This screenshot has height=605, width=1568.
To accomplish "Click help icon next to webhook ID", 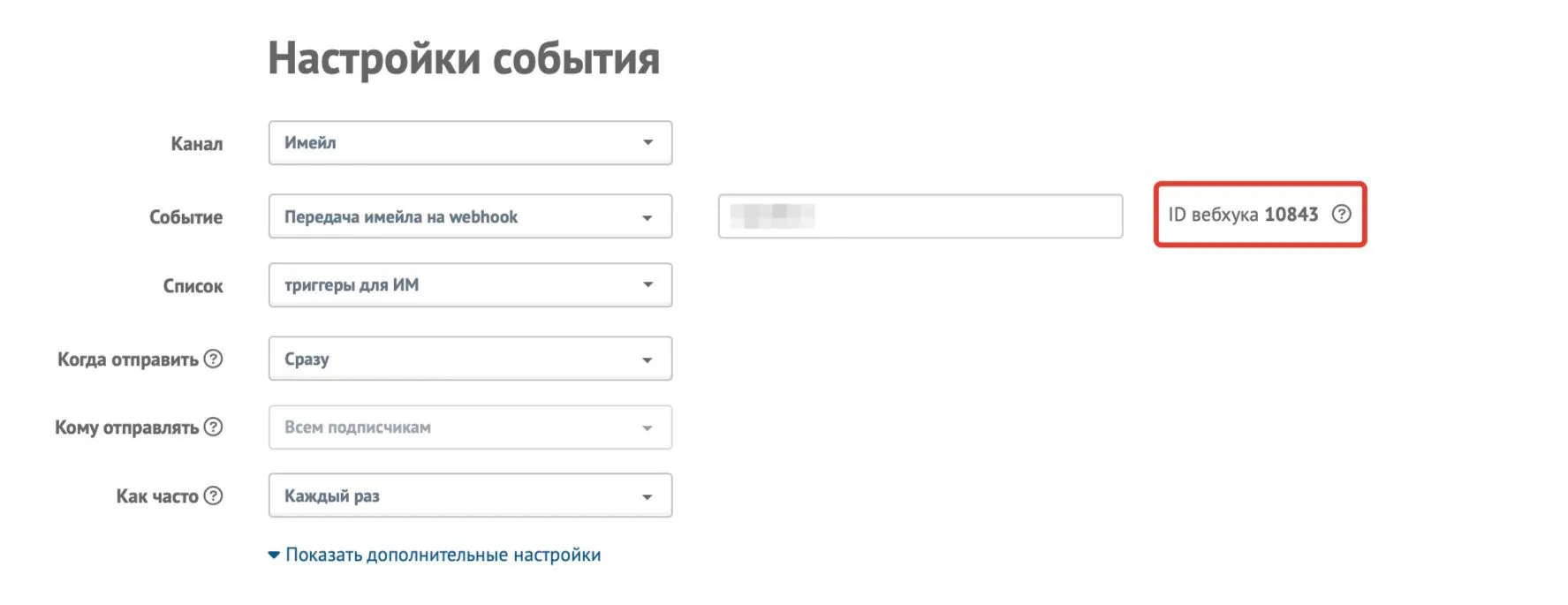I will (1341, 214).
